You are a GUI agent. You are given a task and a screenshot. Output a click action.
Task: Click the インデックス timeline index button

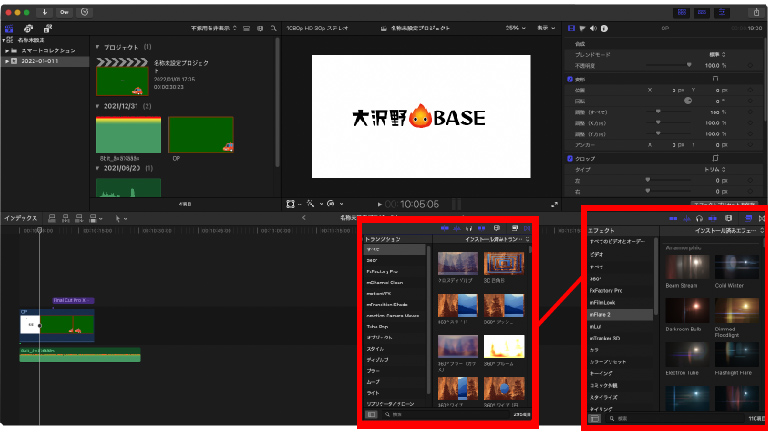click(x=21, y=218)
